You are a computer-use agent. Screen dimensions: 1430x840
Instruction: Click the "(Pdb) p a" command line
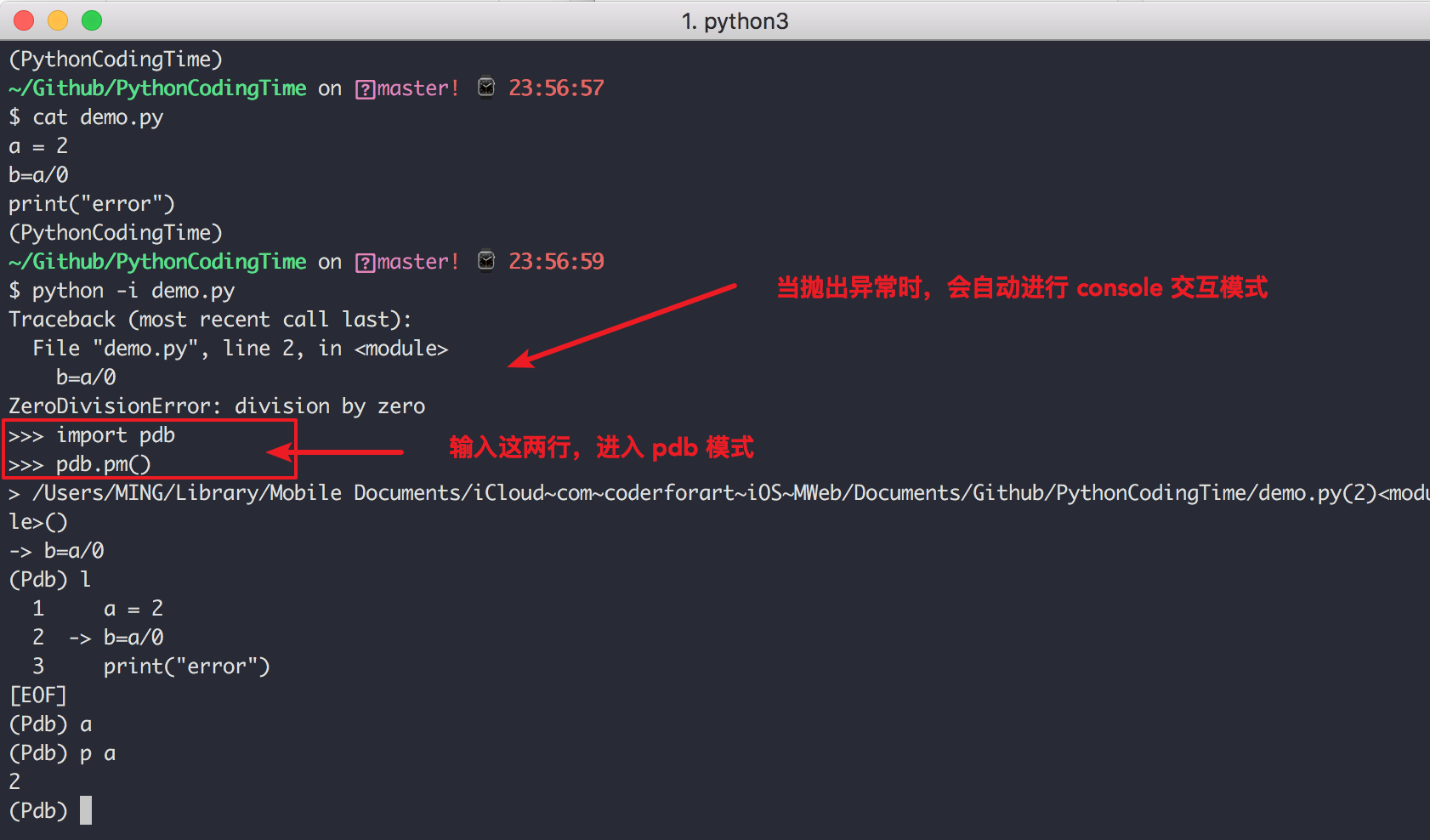click(x=63, y=753)
